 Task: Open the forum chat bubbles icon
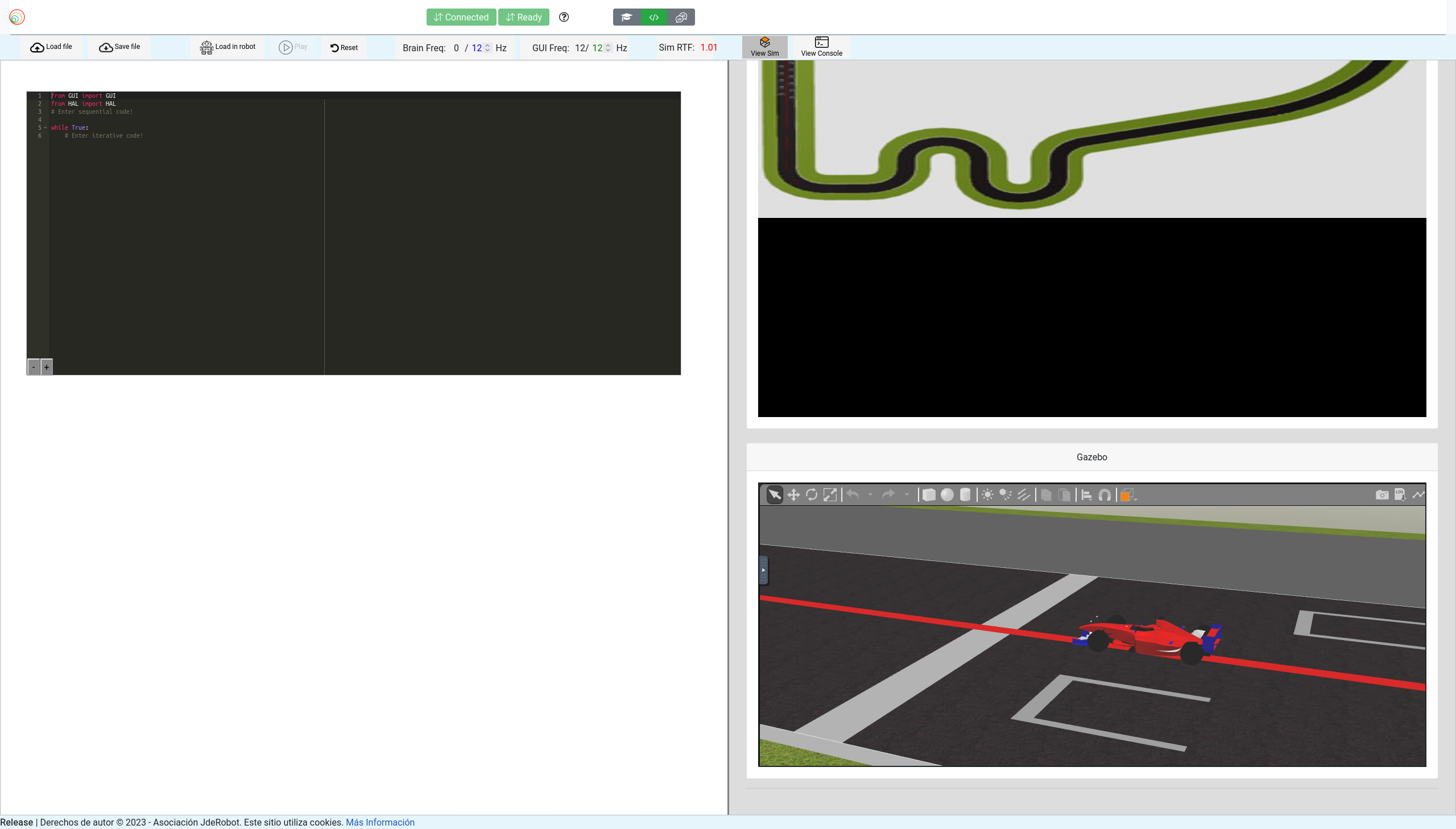click(x=681, y=17)
